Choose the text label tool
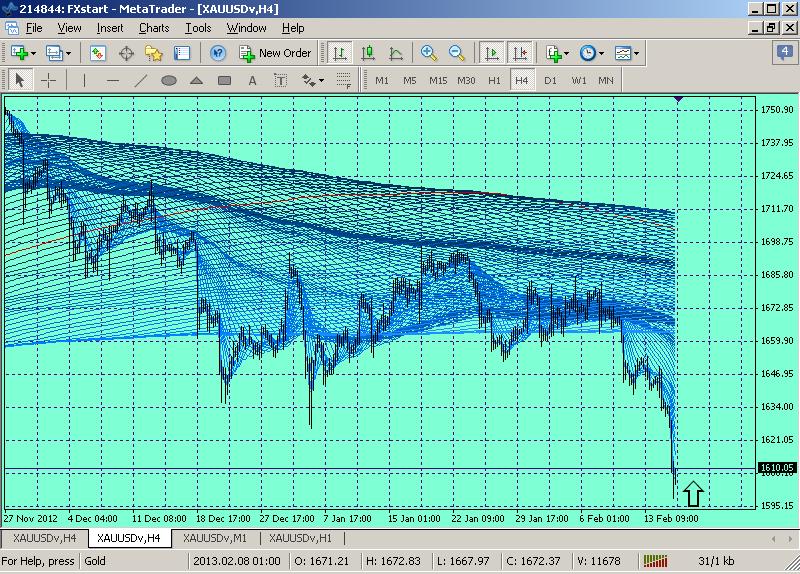800x574 pixels. (280, 80)
